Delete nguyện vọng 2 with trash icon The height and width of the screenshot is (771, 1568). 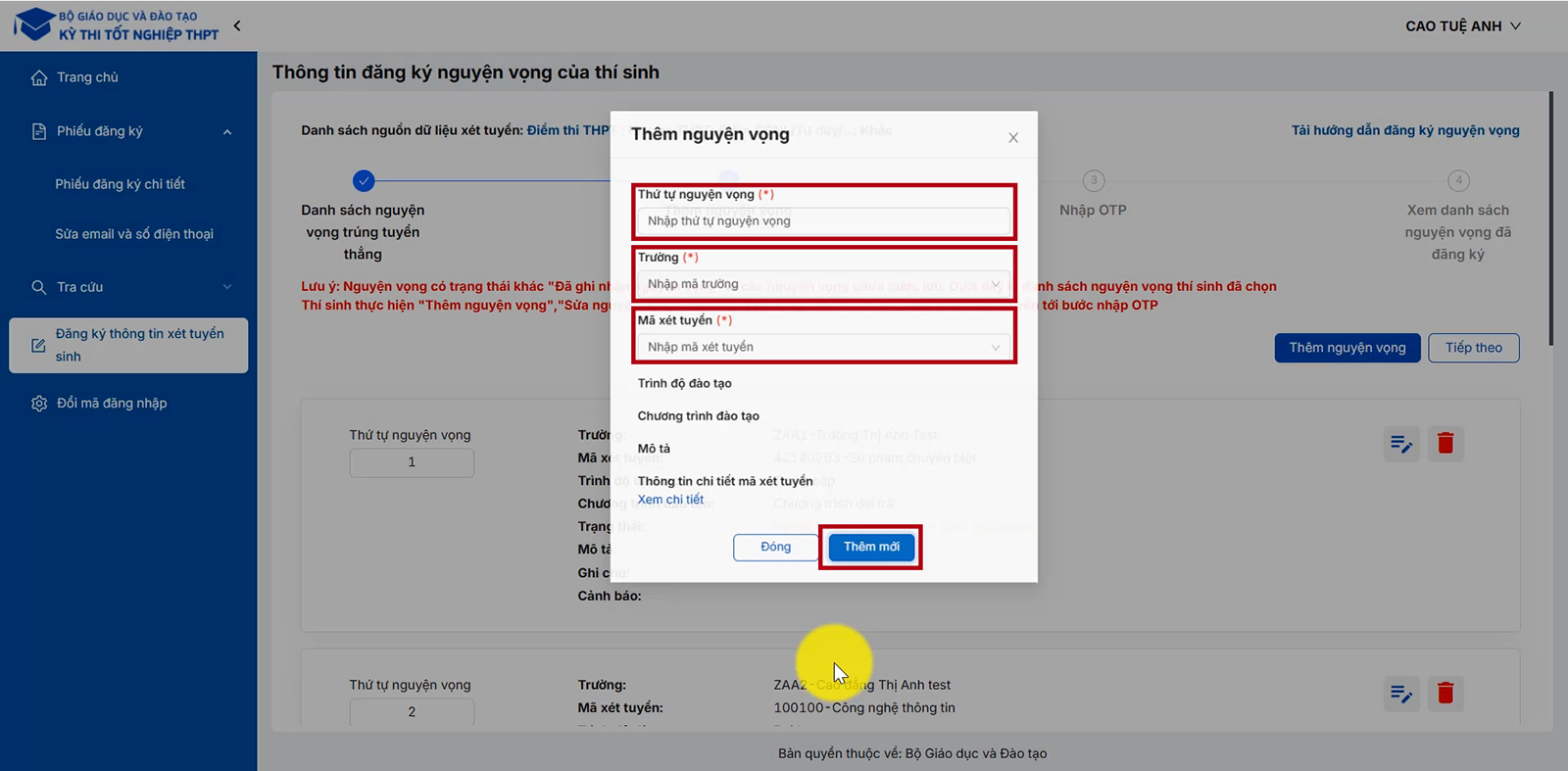1445,694
